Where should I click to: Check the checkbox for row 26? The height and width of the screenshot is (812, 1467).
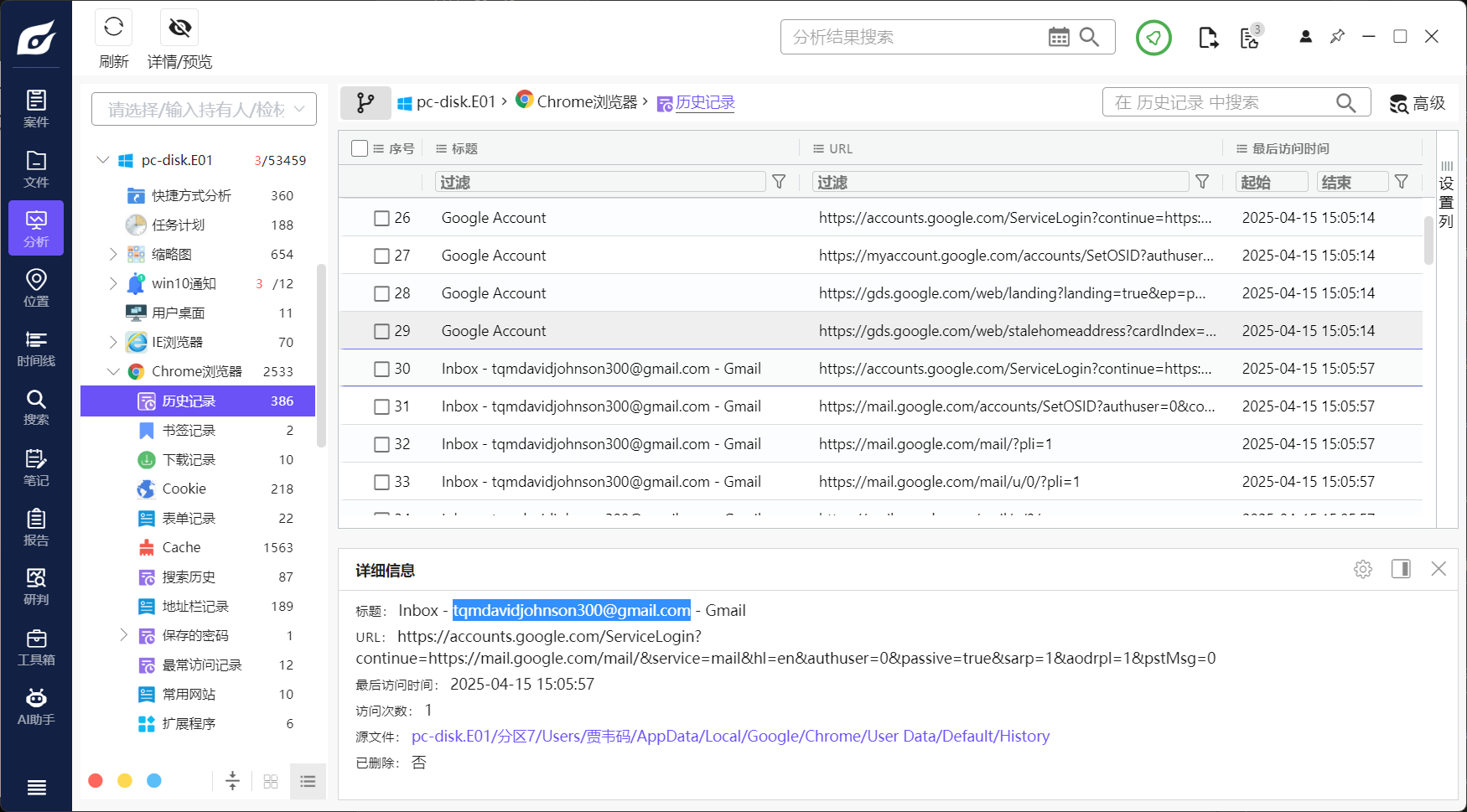[381, 218]
